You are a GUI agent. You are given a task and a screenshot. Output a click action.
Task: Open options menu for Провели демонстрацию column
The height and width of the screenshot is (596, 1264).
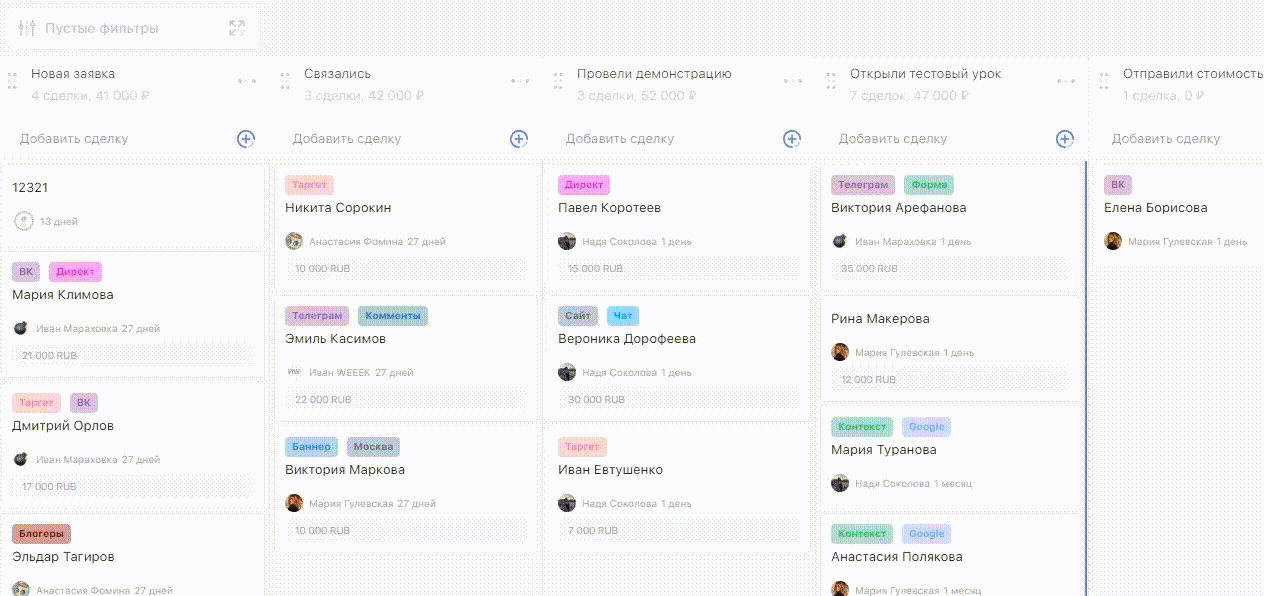coord(793,81)
